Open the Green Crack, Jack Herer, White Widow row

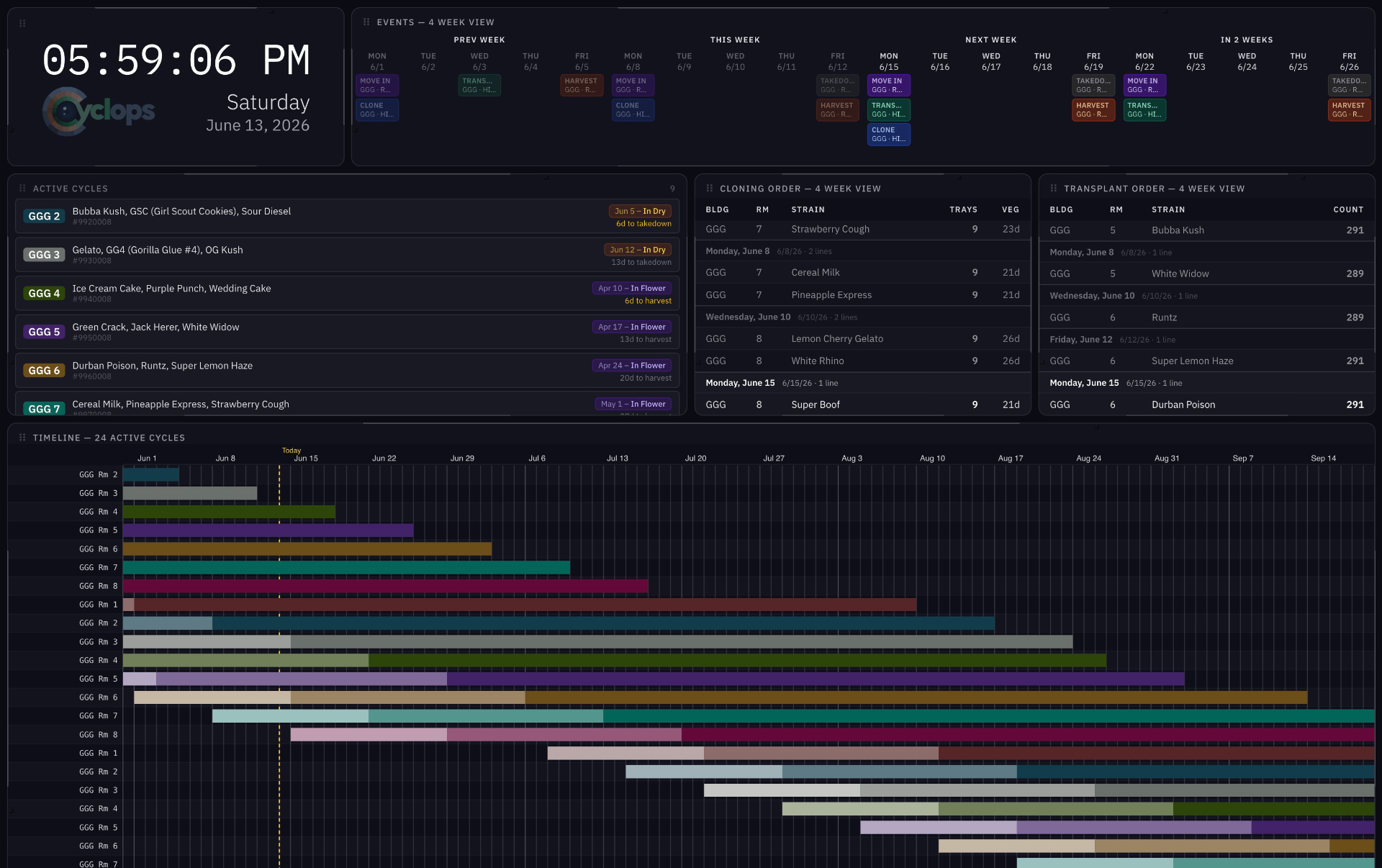tap(347, 332)
